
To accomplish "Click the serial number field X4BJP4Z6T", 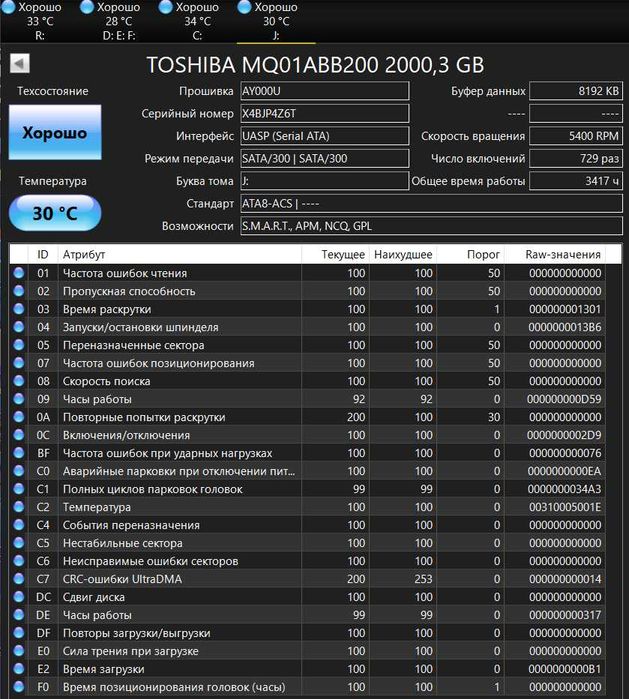I will click(325, 114).
